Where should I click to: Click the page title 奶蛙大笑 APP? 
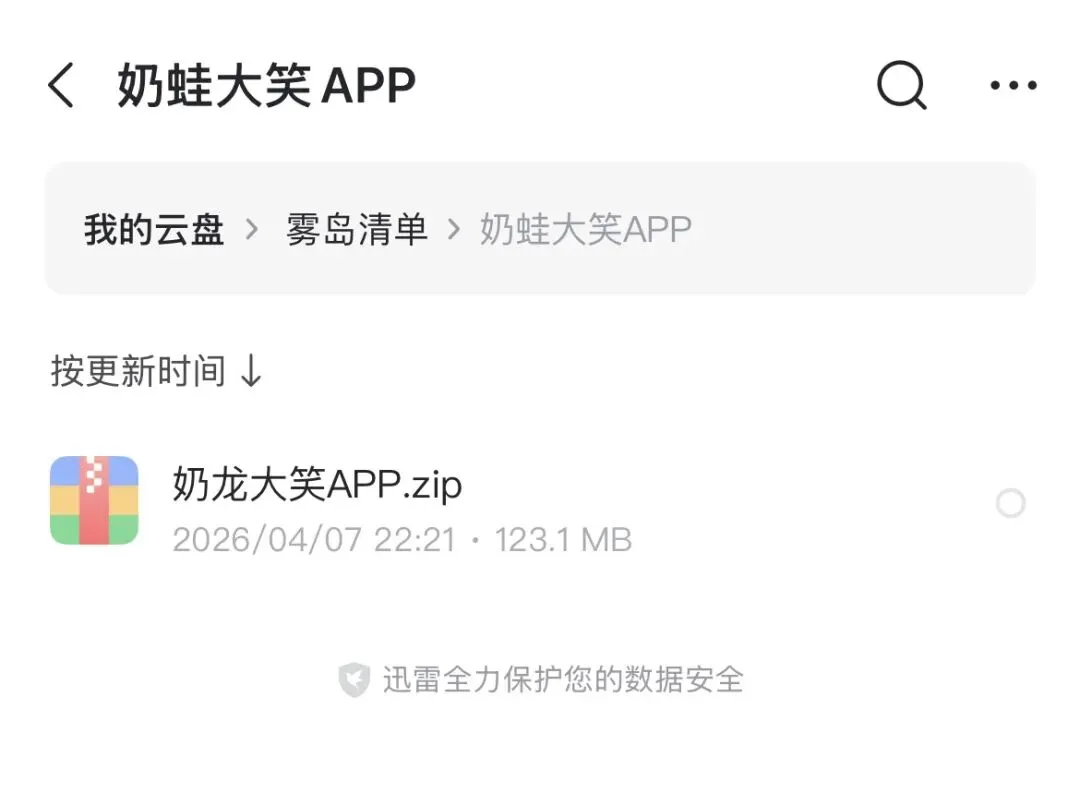coord(266,85)
